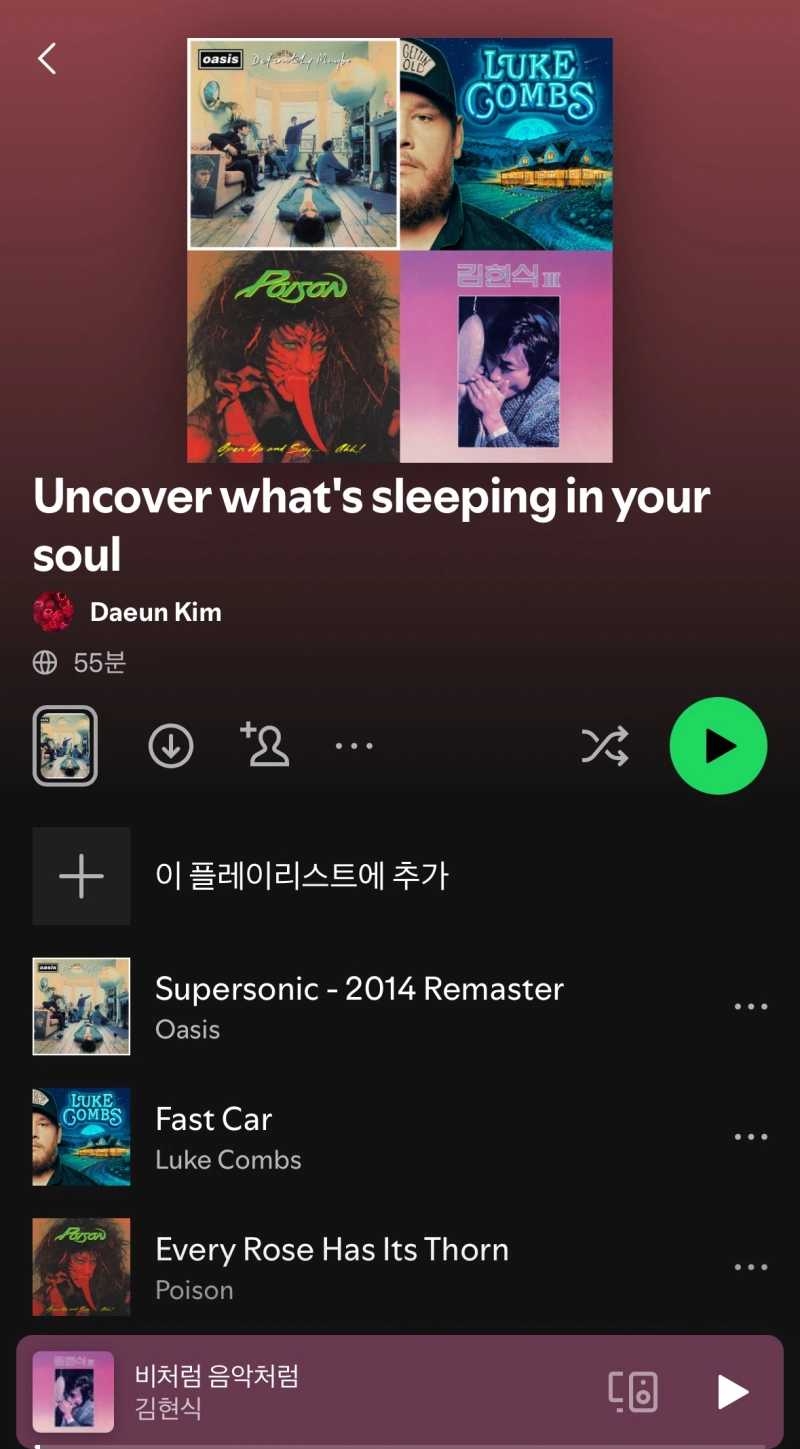800x1449 pixels.
Task: Select the Fast Car track by Luke Combs
Action: pyautogui.click(x=400, y=1137)
